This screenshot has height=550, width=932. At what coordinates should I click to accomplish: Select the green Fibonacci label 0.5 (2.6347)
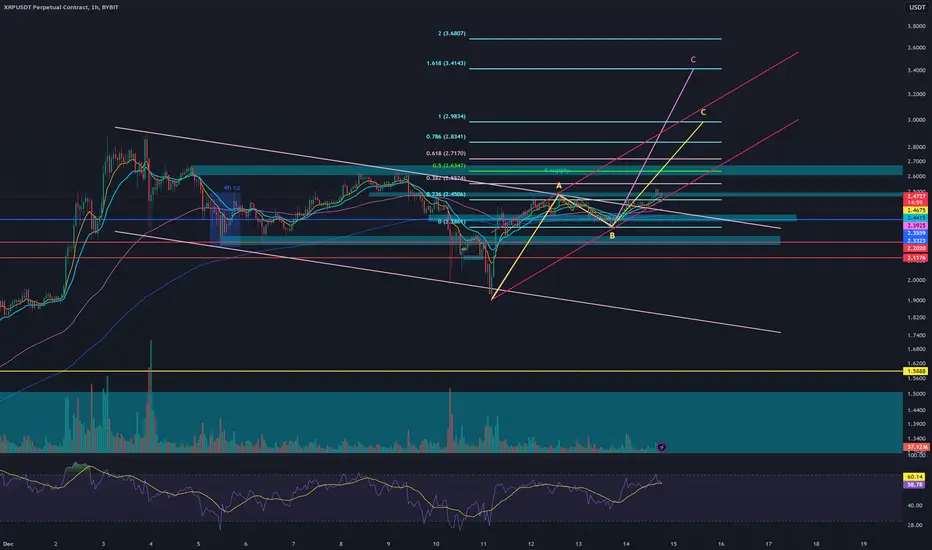pyautogui.click(x=449, y=166)
